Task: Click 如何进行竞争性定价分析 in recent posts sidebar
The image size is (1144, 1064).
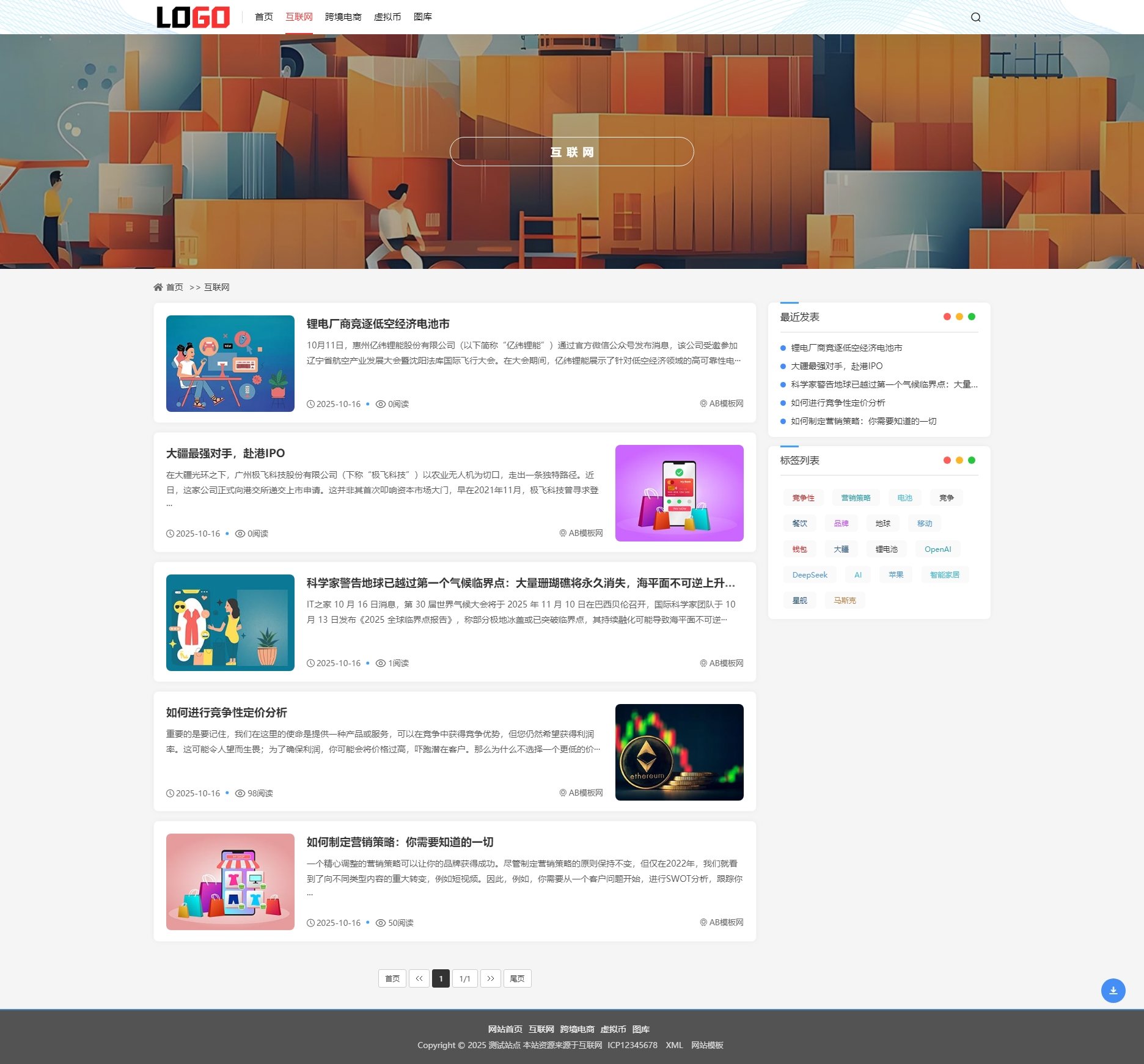Action: click(x=837, y=403)
